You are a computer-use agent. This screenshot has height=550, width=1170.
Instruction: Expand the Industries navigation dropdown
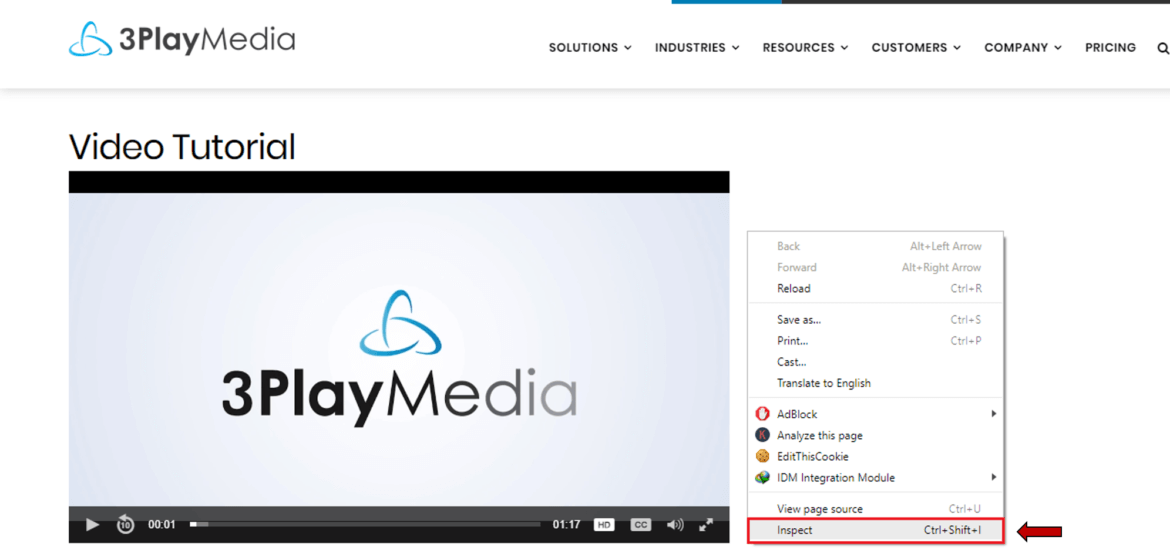697,48
